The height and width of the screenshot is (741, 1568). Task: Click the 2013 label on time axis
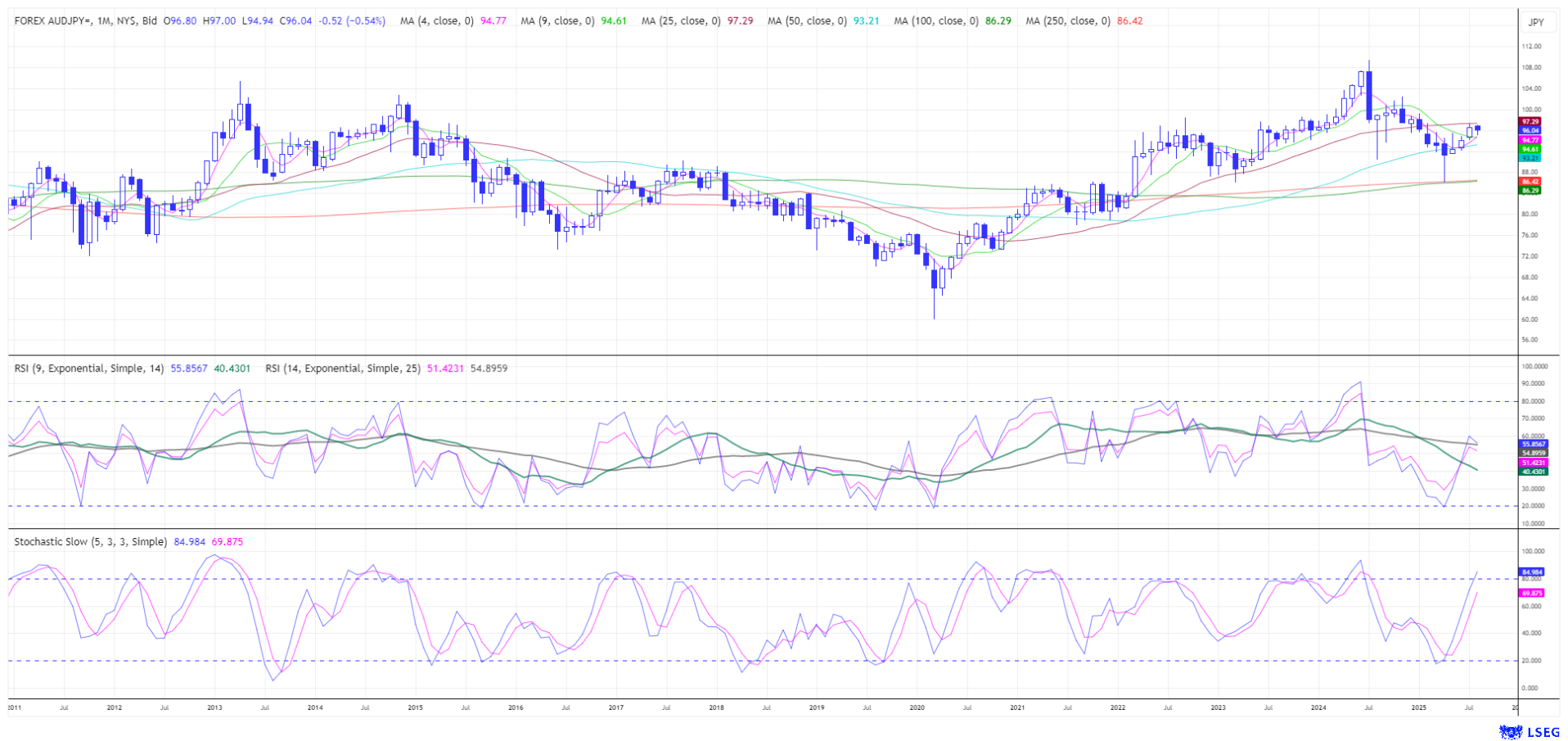[214, 707]
